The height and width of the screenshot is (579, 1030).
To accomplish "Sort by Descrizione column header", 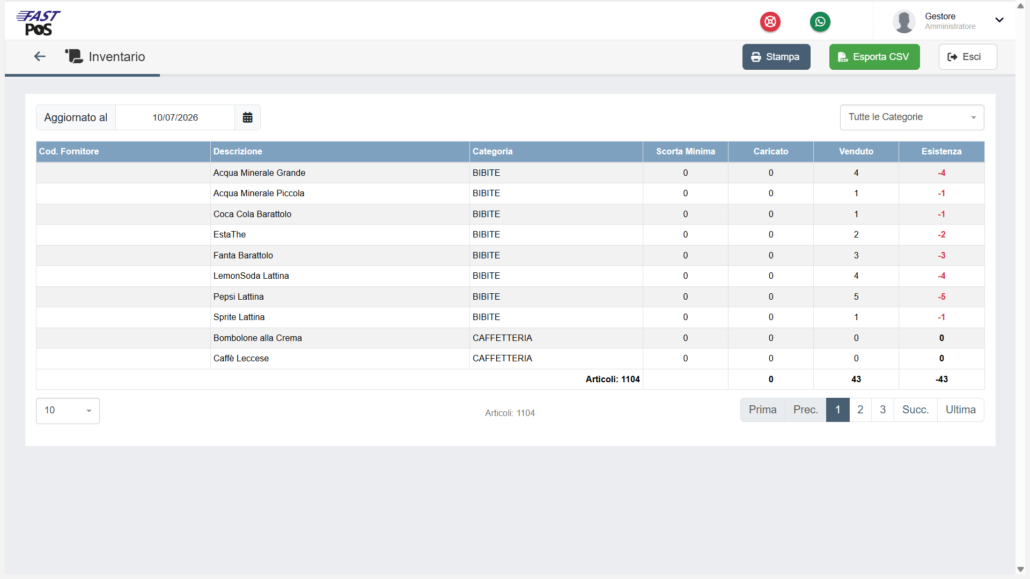I will click(x=340, y=151).
